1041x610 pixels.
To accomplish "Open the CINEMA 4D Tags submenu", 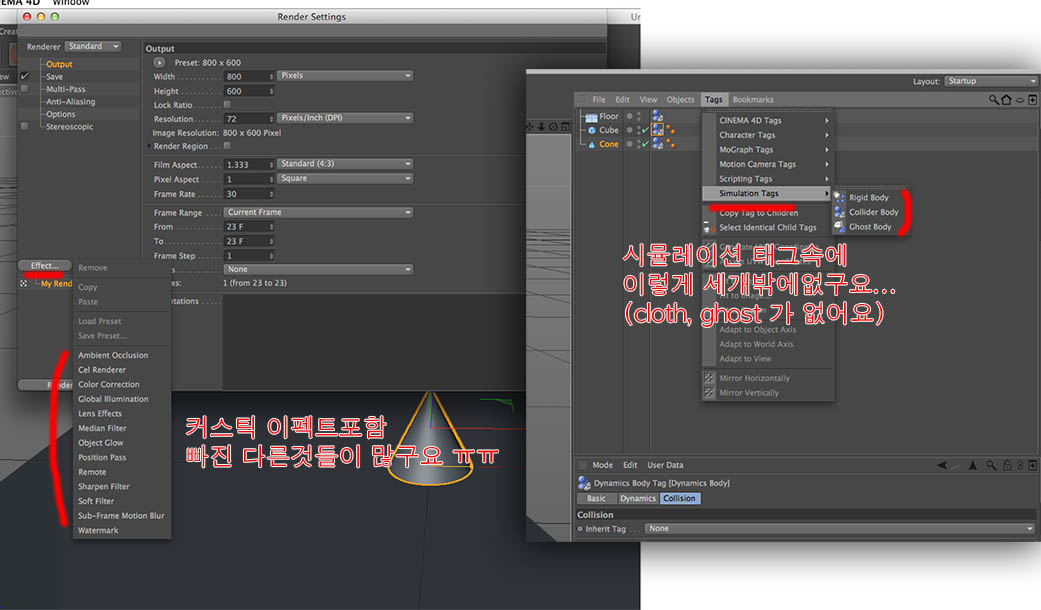I will [767, 120].
